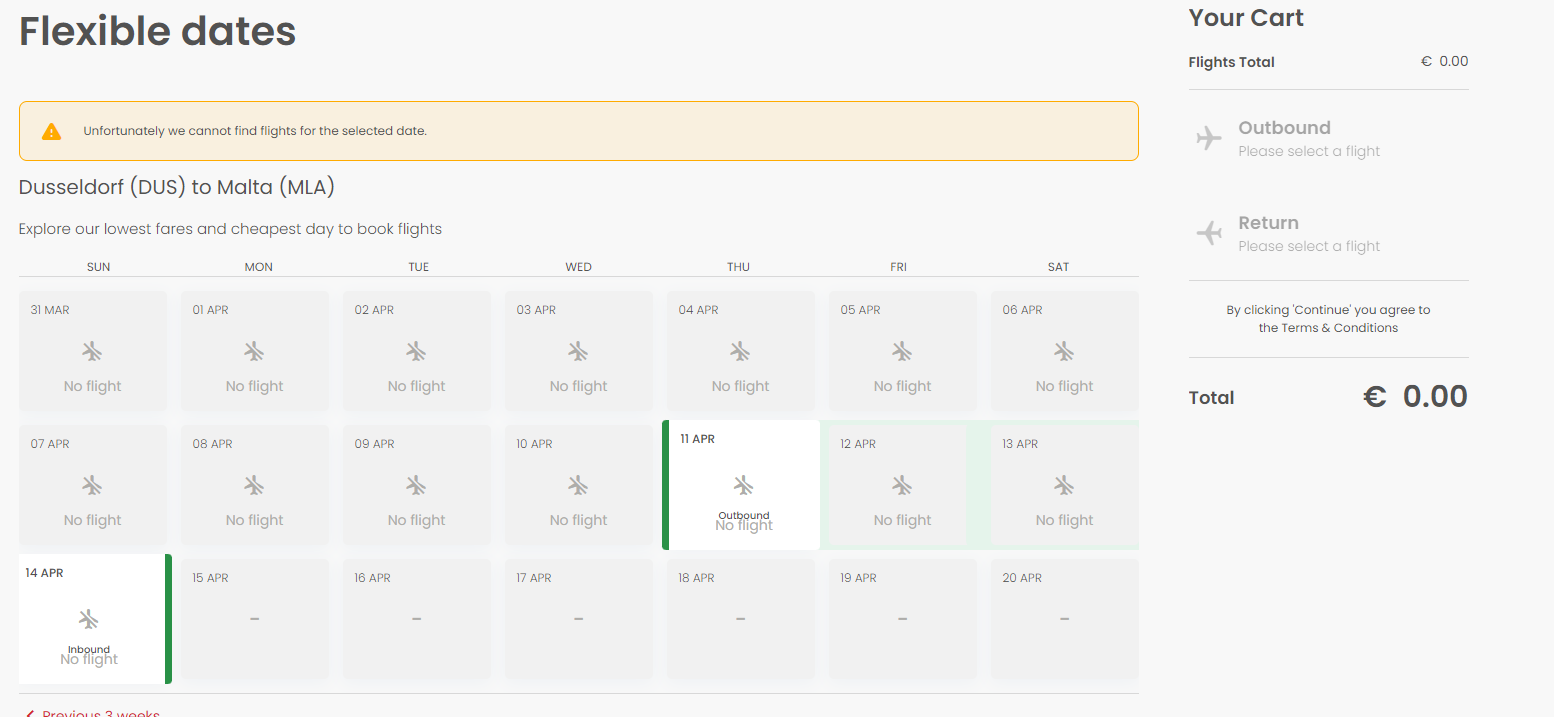The image size is (1554, 717).
Task: Click the SAT column header
Action: [1058, 267]
